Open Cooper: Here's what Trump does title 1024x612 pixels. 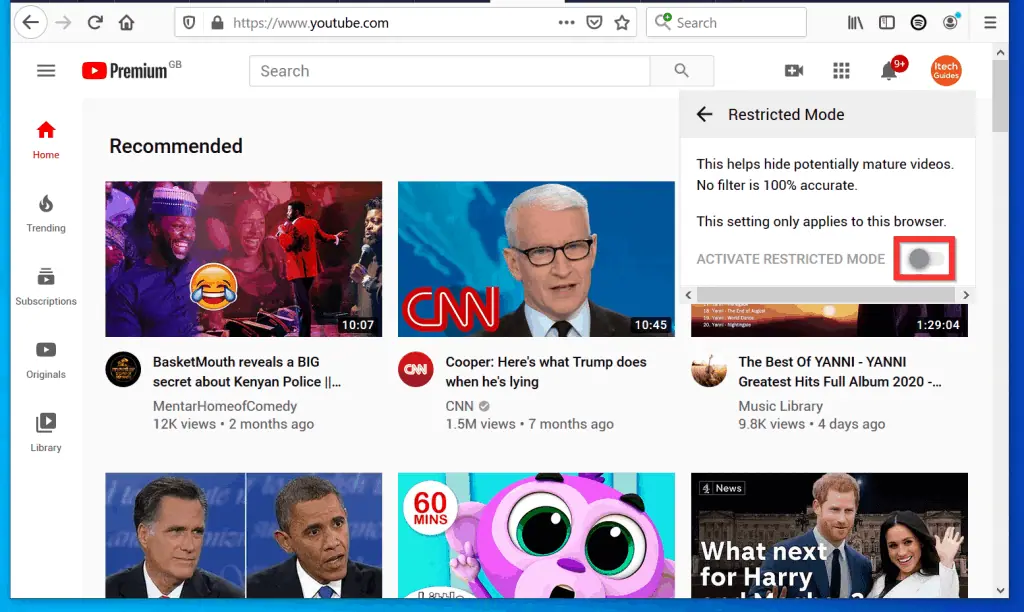(x=546, y=372)
